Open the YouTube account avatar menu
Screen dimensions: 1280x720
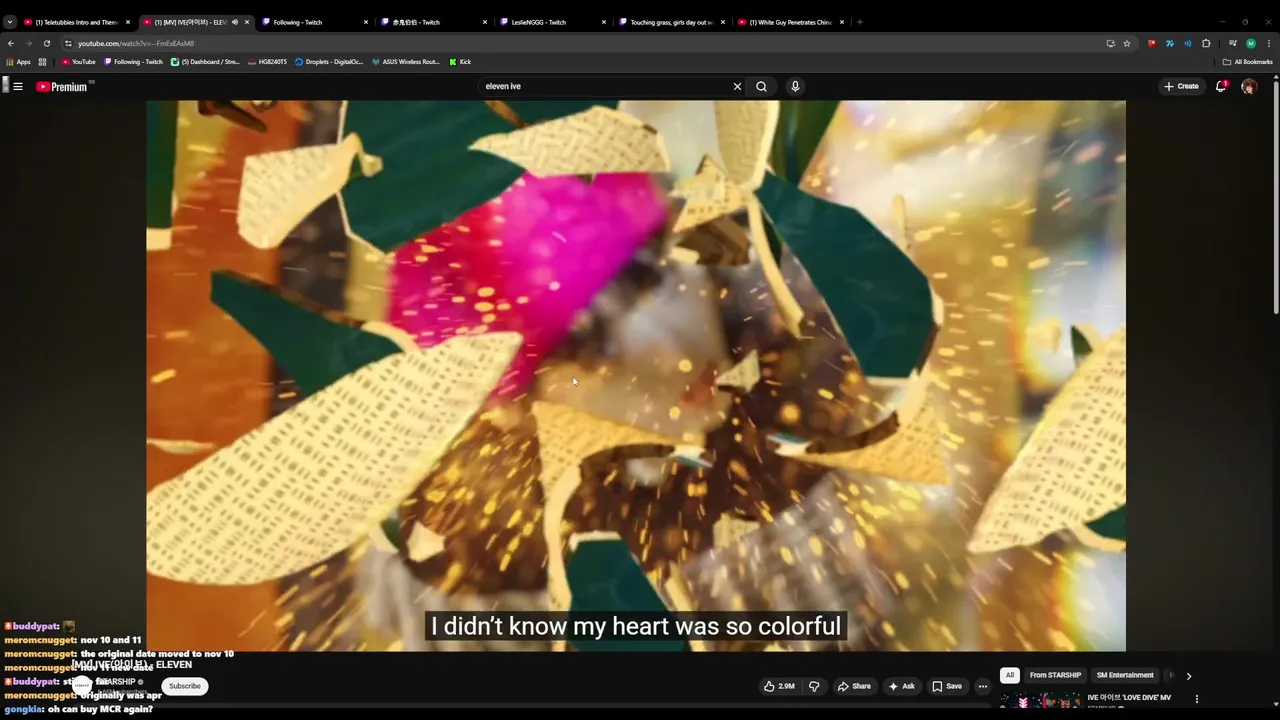[1249, 87]
